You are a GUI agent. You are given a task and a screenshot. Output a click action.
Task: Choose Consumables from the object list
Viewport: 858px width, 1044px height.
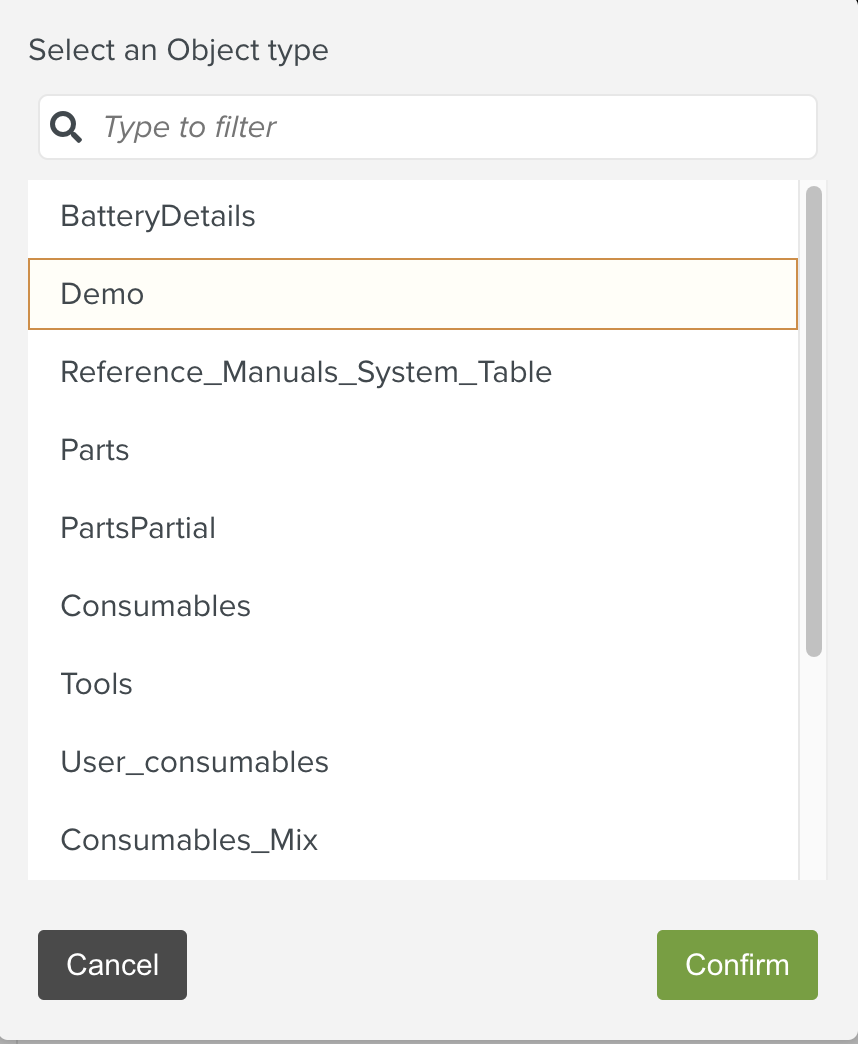156,606
